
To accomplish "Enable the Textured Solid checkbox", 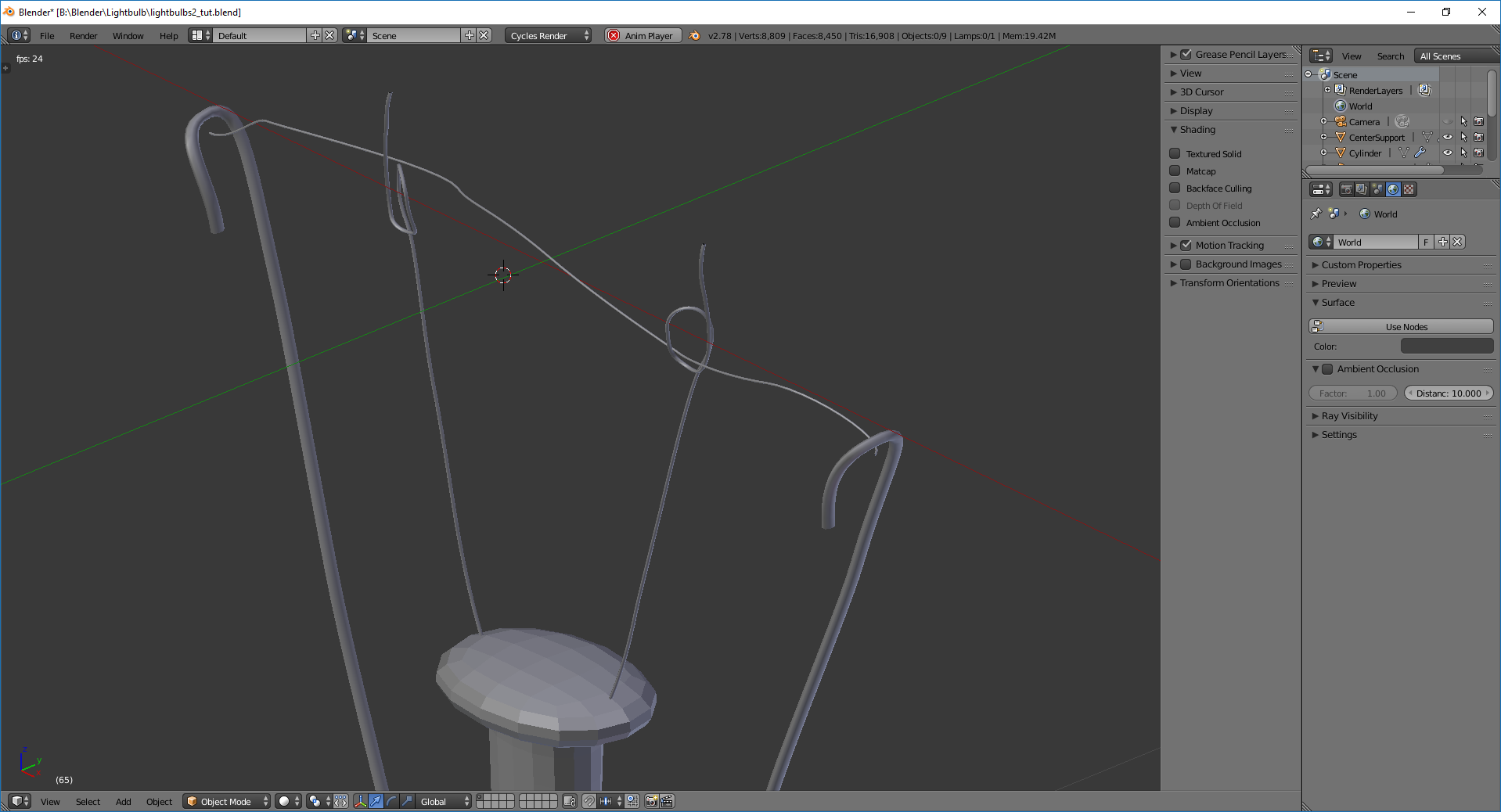I will tap(1175, 153).
